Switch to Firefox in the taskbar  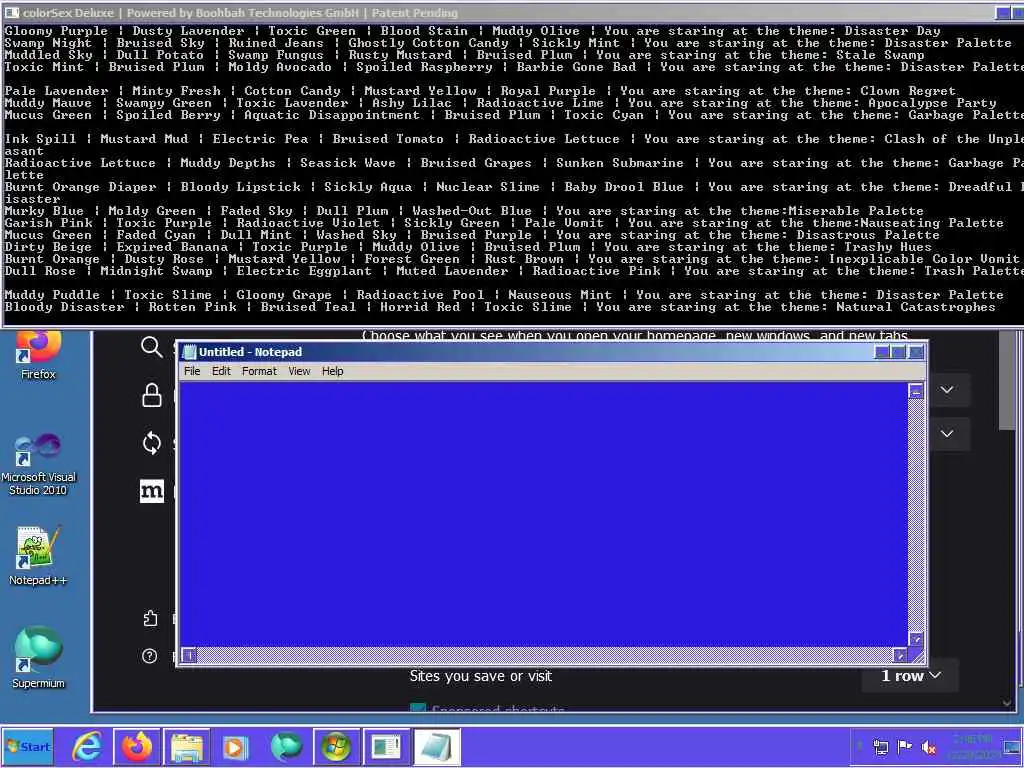click(136, 747)
